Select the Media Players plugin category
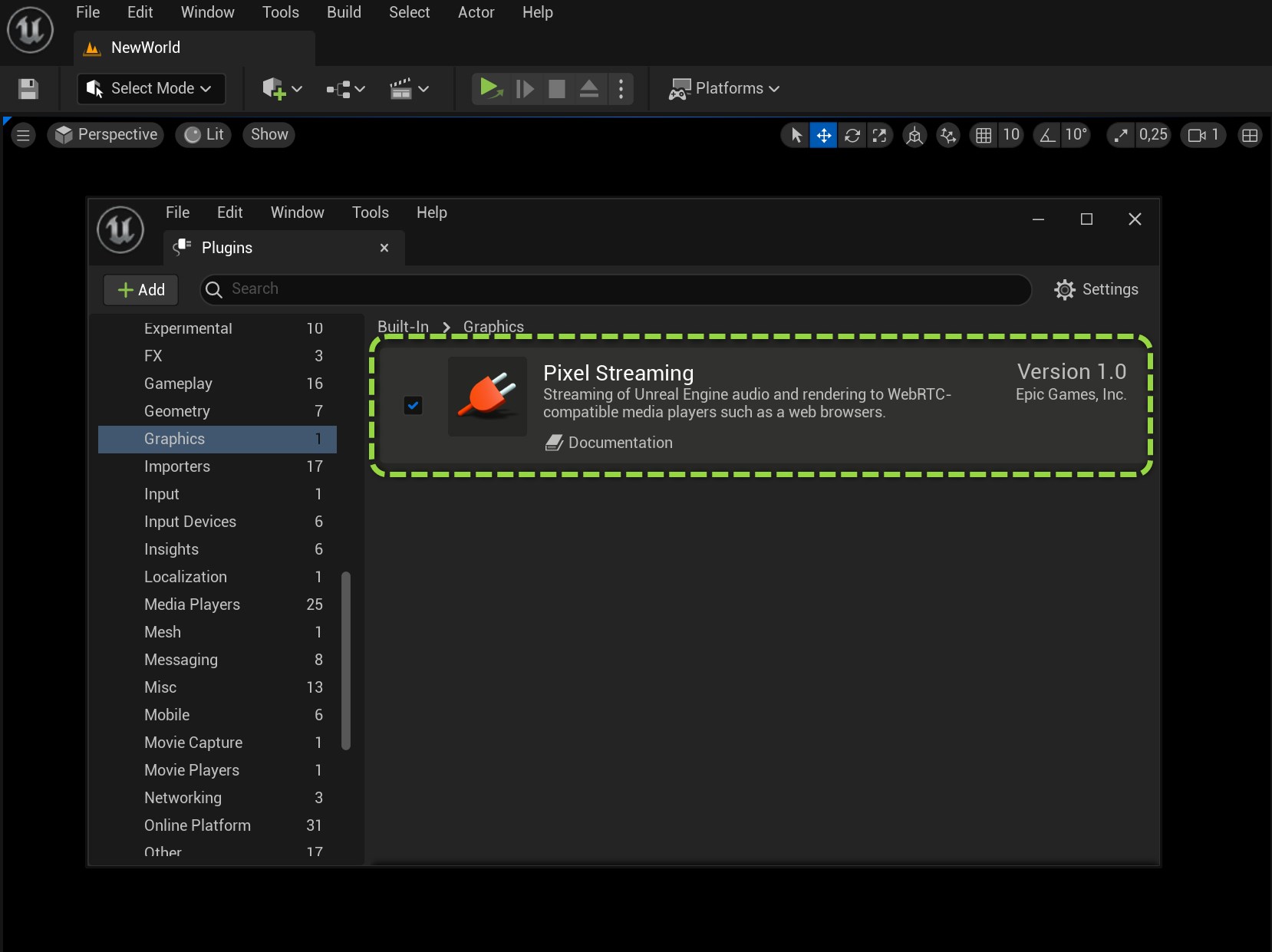The image size is (1272, 952). [x=192, y=604]
